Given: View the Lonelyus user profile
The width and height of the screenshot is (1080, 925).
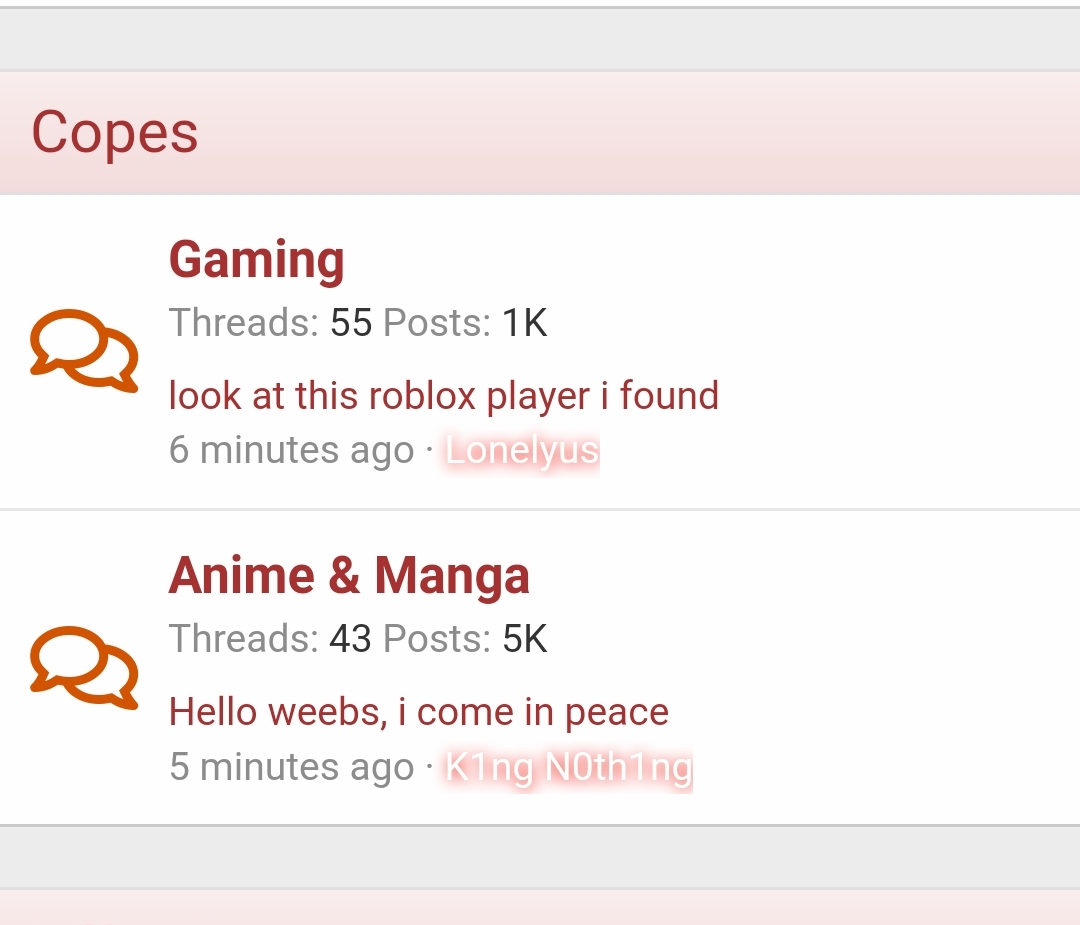Looking at the screenshot, I should (x=522, y=450).
